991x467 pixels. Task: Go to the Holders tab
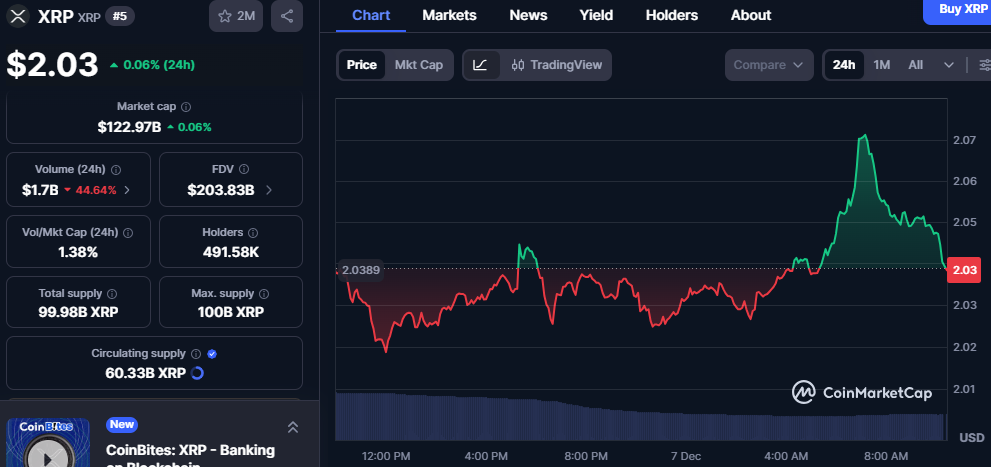pyautogui.click(x=672, y=15)
